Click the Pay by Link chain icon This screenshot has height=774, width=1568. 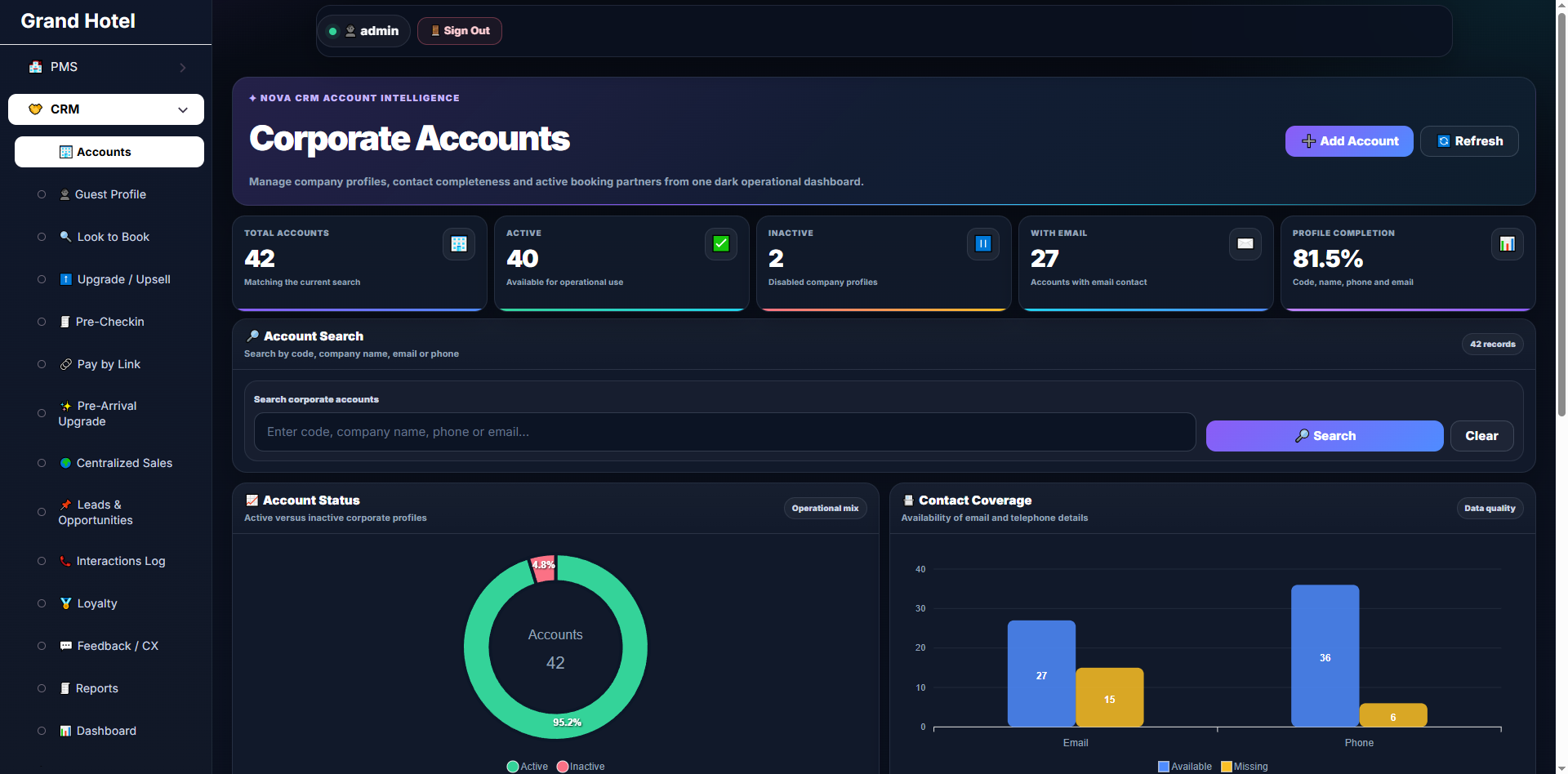click(x=65, y=364)
